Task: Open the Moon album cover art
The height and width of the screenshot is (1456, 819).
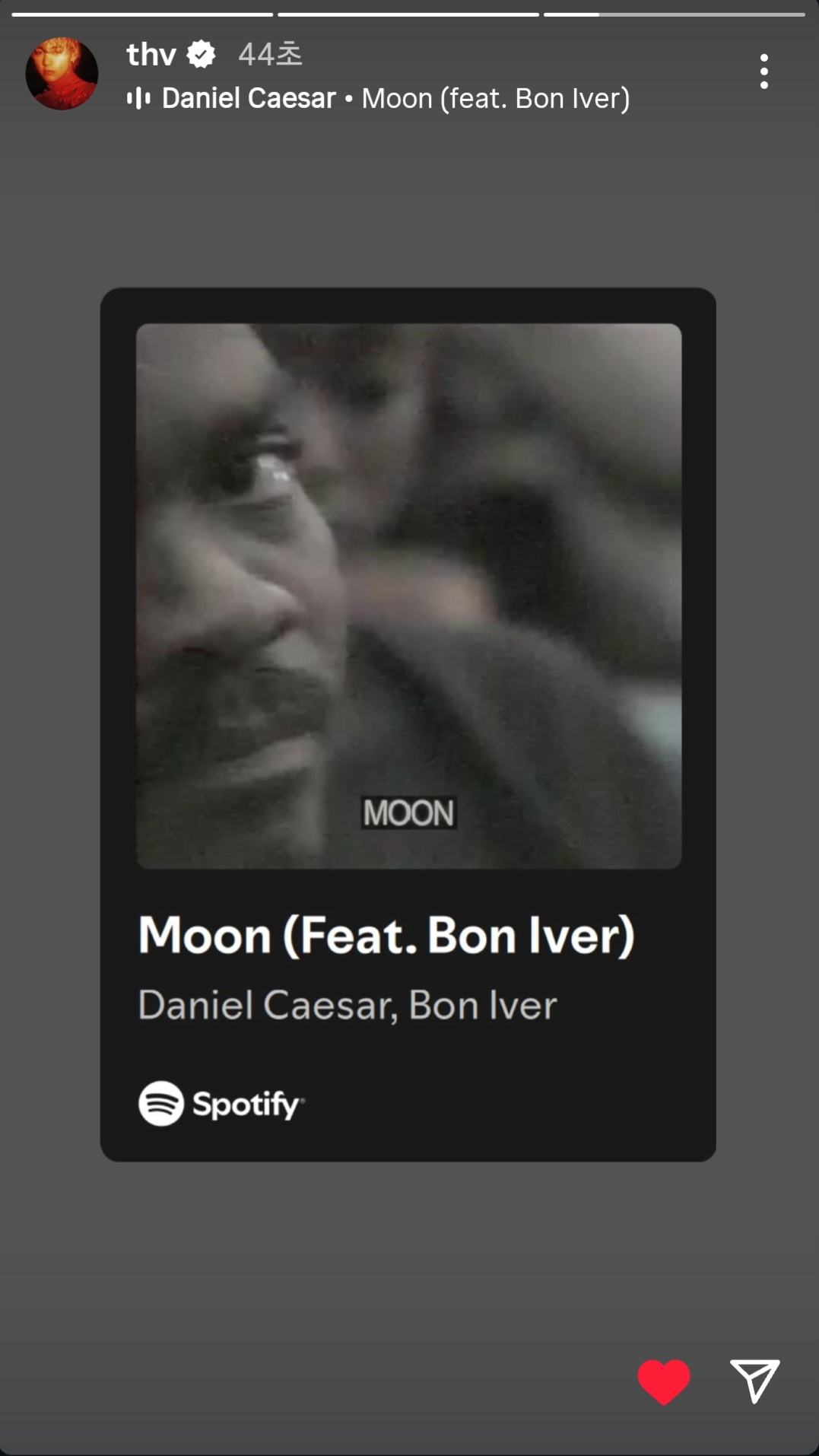Action: [409, 596]
